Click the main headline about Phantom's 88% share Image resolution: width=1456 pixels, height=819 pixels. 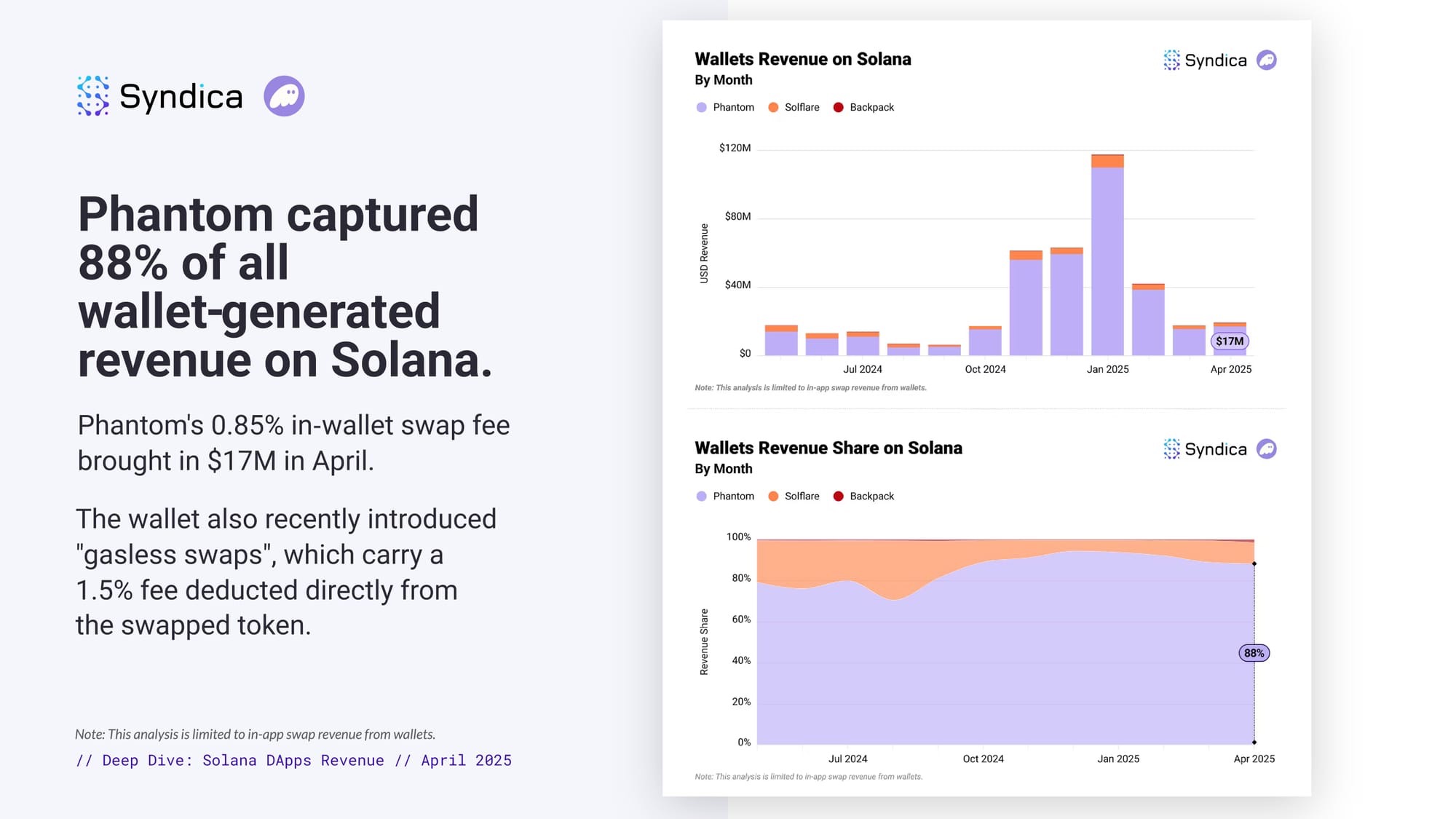point(284,286)
